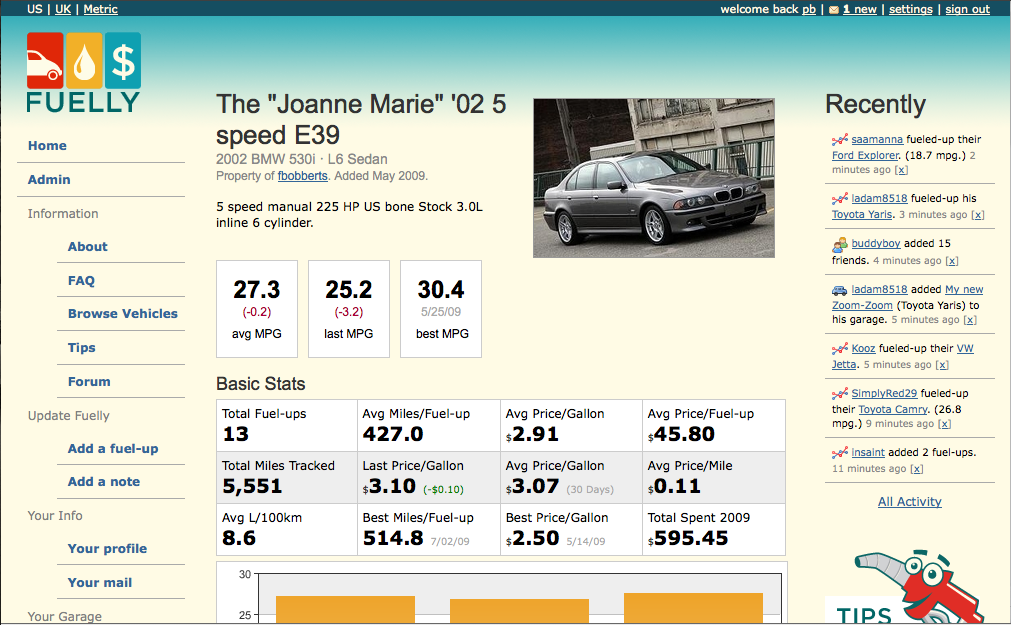This screenshot has height=625, width=1011.
Task: Open SimplyRed29's profile
Action: 884,393
